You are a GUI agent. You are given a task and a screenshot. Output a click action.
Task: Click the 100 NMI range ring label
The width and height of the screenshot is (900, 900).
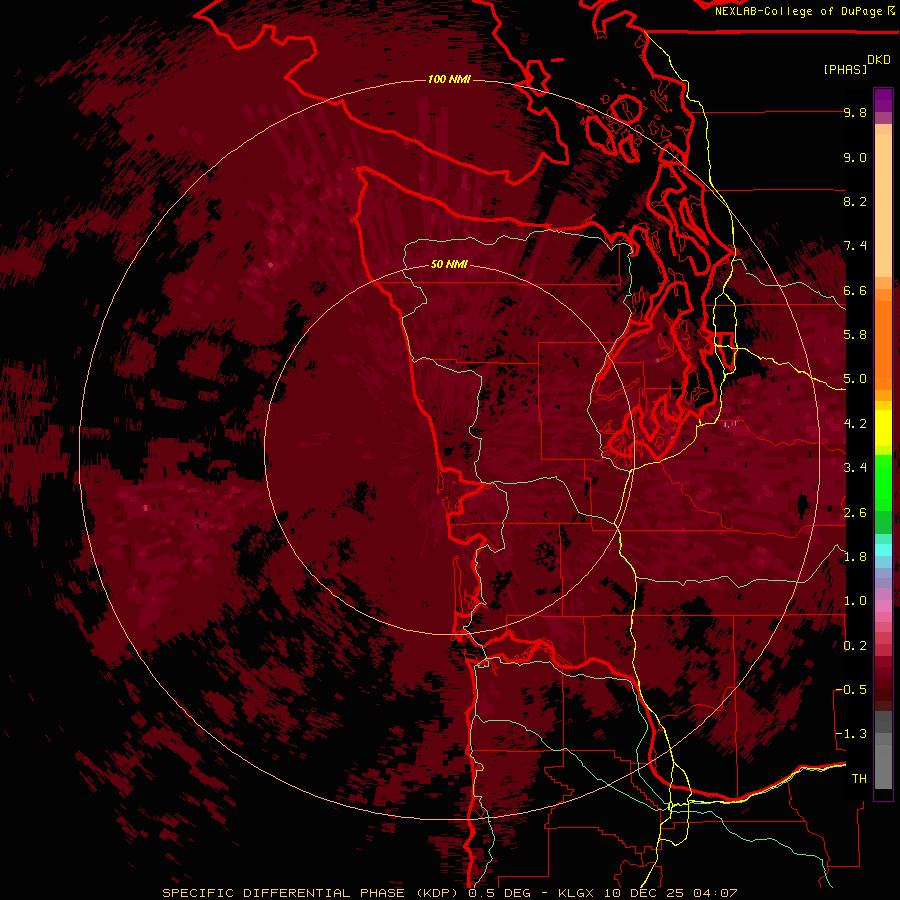click(449, 79)
